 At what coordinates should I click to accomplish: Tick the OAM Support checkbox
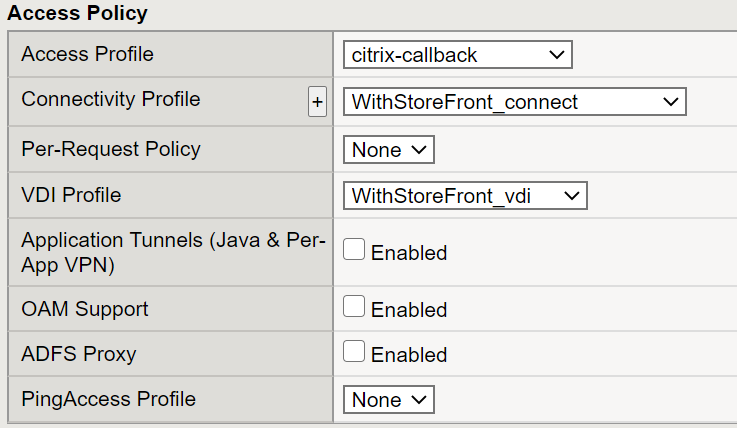pos(354,308)
